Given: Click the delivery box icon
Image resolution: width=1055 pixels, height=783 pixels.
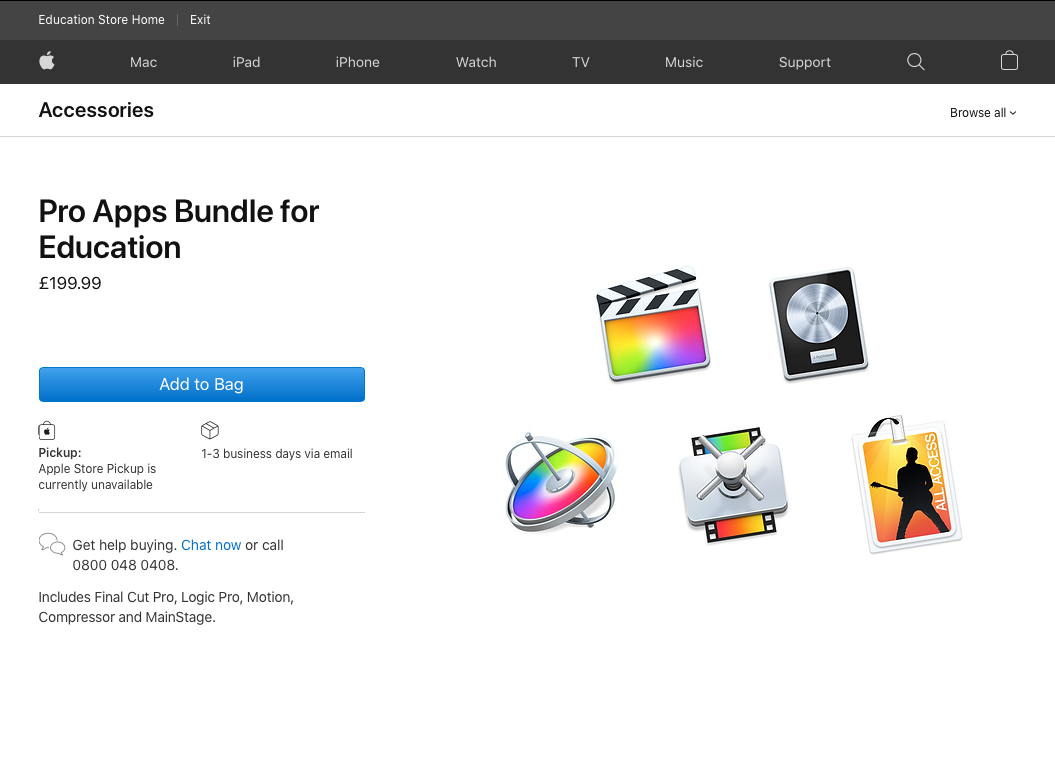Looking at the screenshot, I should coord(210,430).
